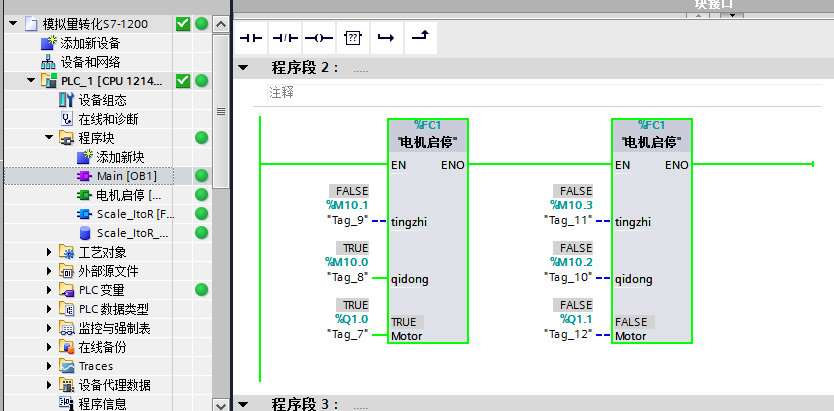Insert a normally open contact
The width and height of the screenshot is (834, 411).
tap(249, 38)
